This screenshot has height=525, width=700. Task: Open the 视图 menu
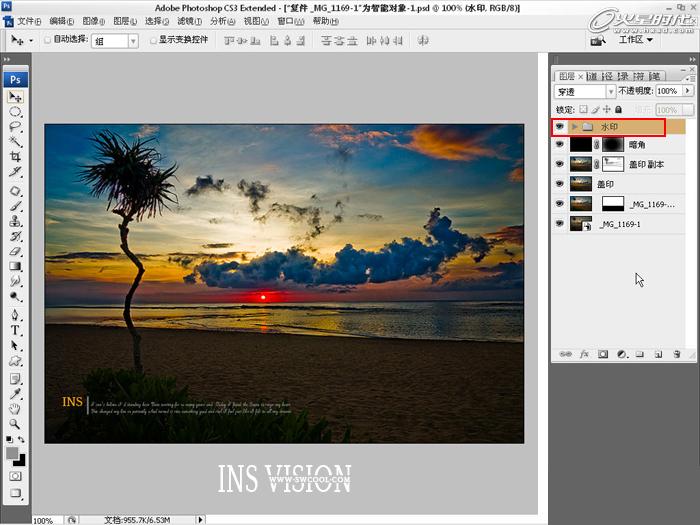pyautogui.click(x=256, y=21)
